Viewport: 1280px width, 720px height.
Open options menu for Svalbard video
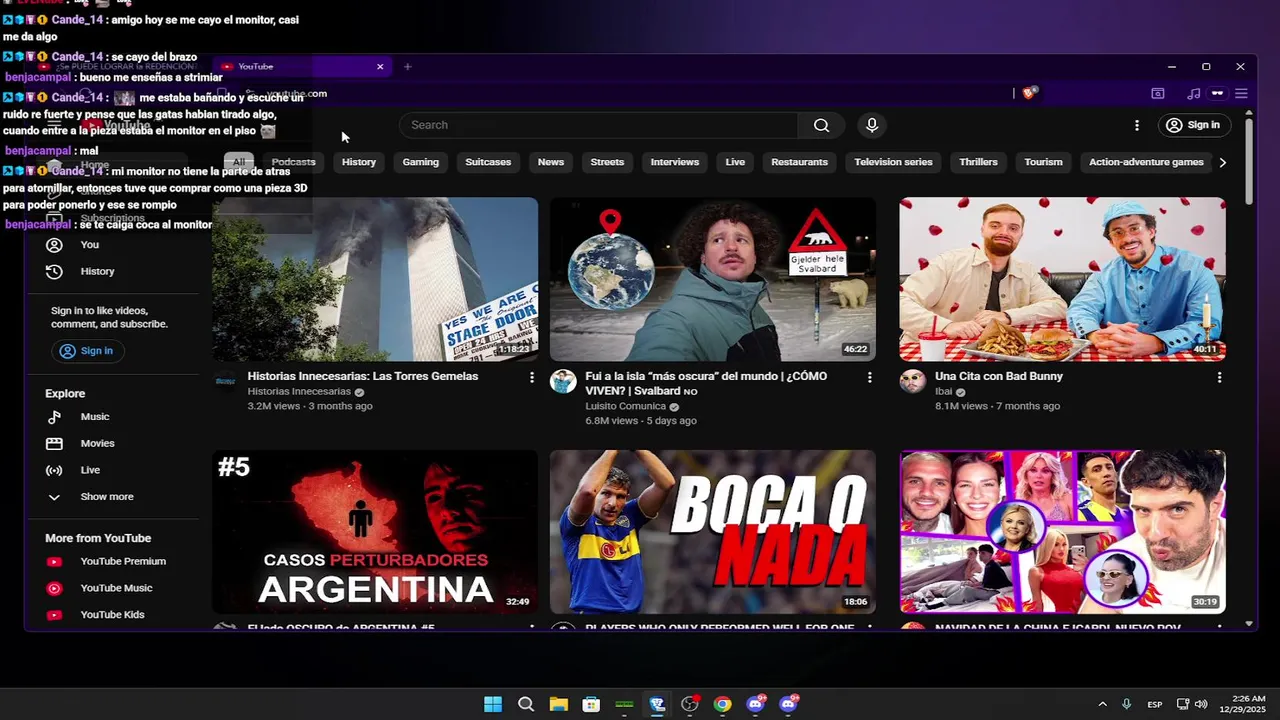(x=869, y=377)
